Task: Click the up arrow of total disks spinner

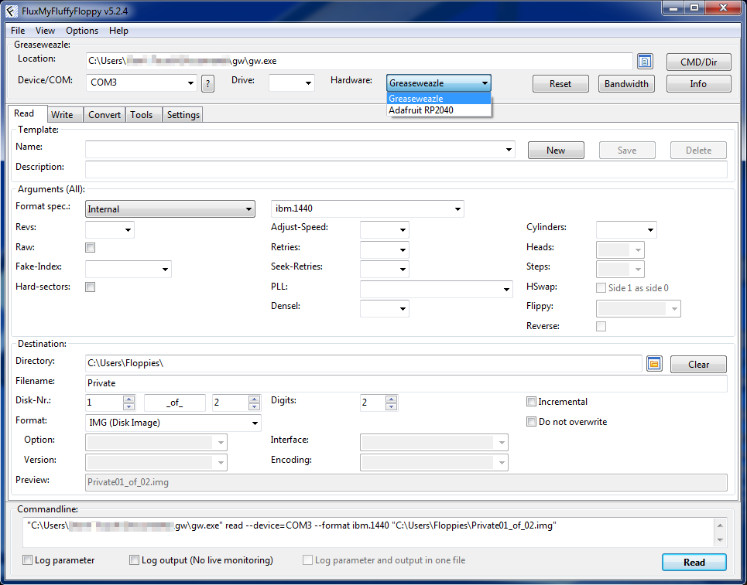Action: [254, 399]
